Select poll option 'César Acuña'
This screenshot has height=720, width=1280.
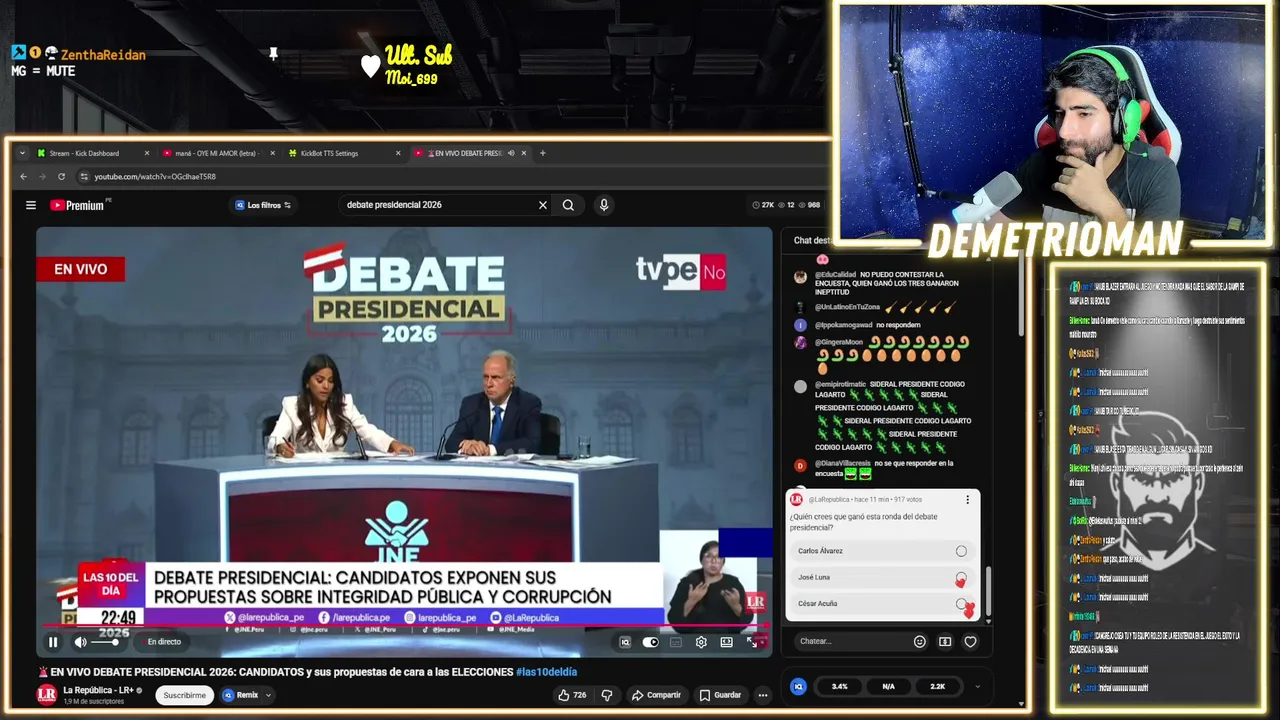pyautogui.click(x=881, y=603)
